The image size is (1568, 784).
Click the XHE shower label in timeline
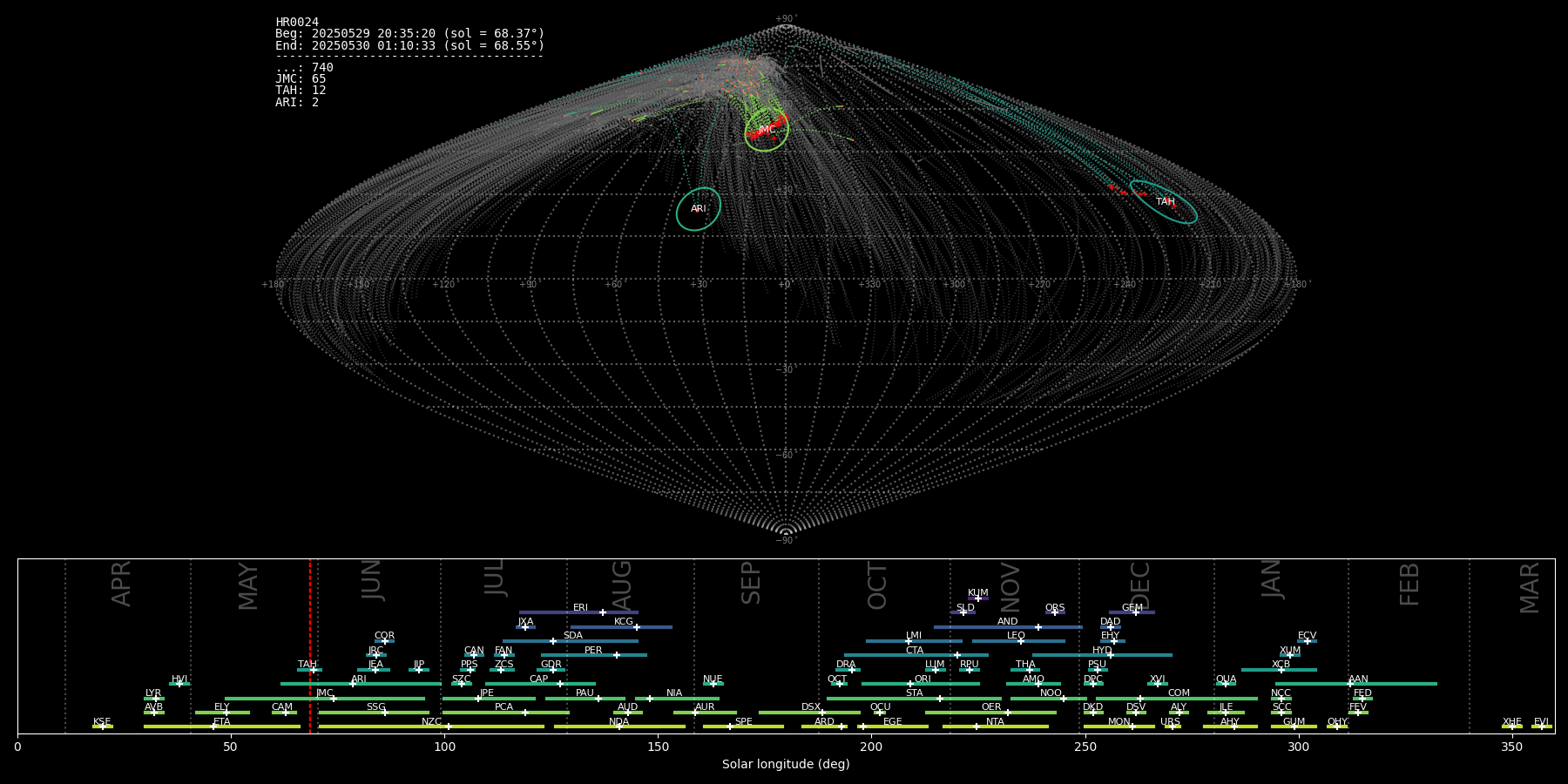click(1511, 722)
